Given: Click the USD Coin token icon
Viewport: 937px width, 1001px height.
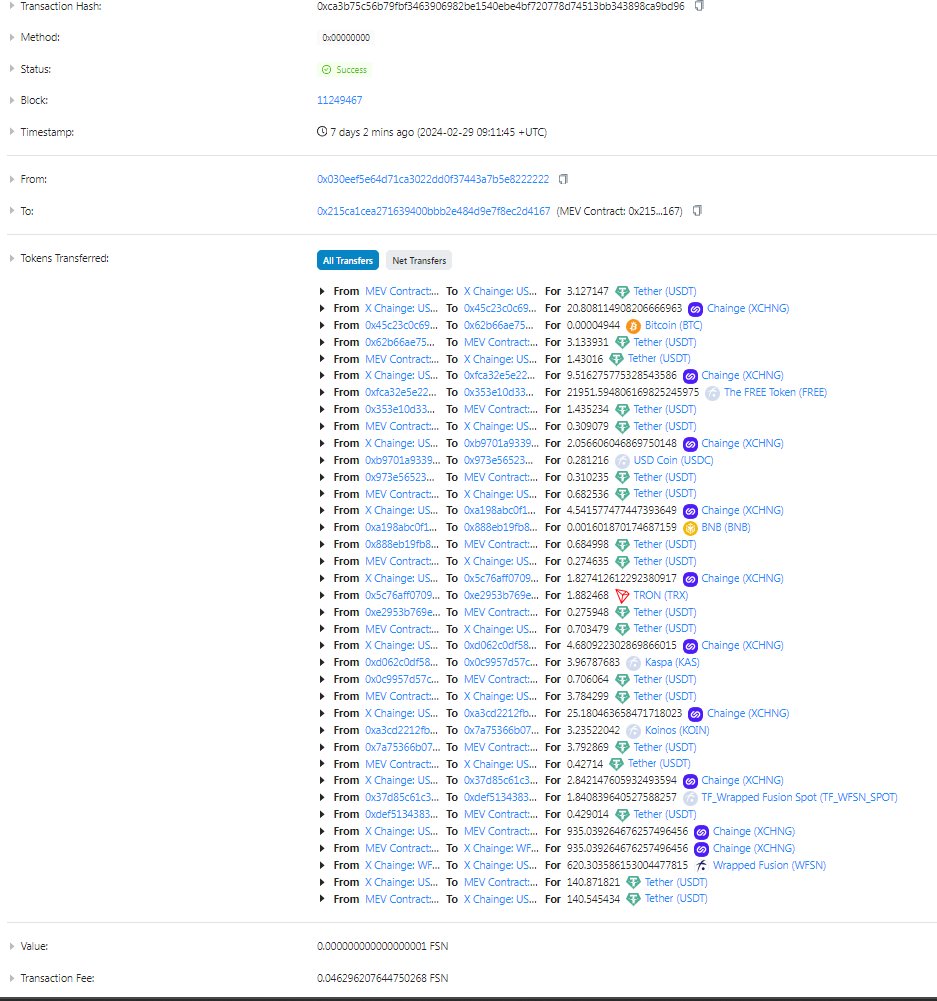Looking at the screenshot, I should pyautogui.click(x=622, y=461).
